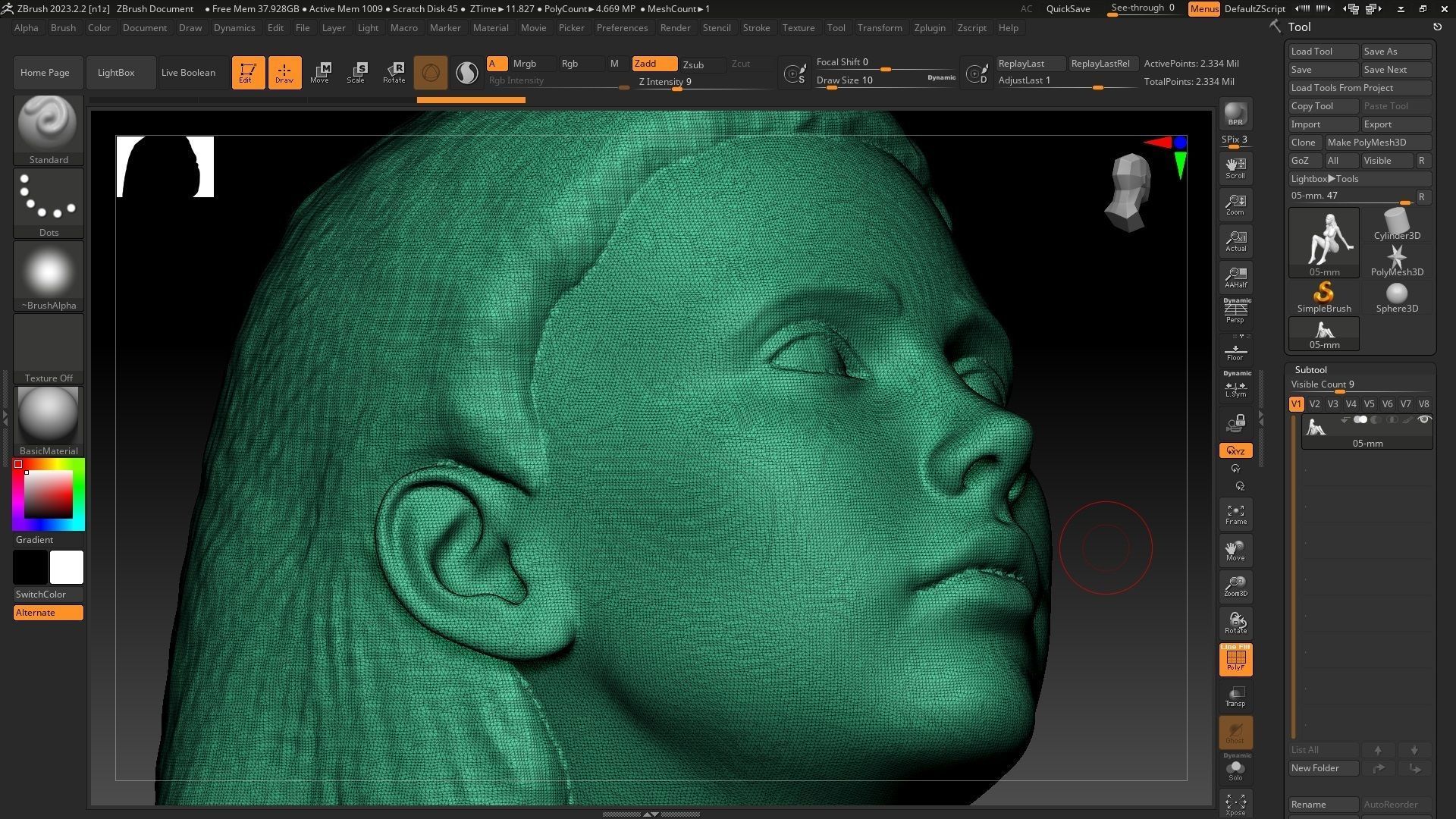Image resolution: width=1456 pixels, height=819 pixels.
Task: Toggle the Floor grid
Action: pos(1235,351)
